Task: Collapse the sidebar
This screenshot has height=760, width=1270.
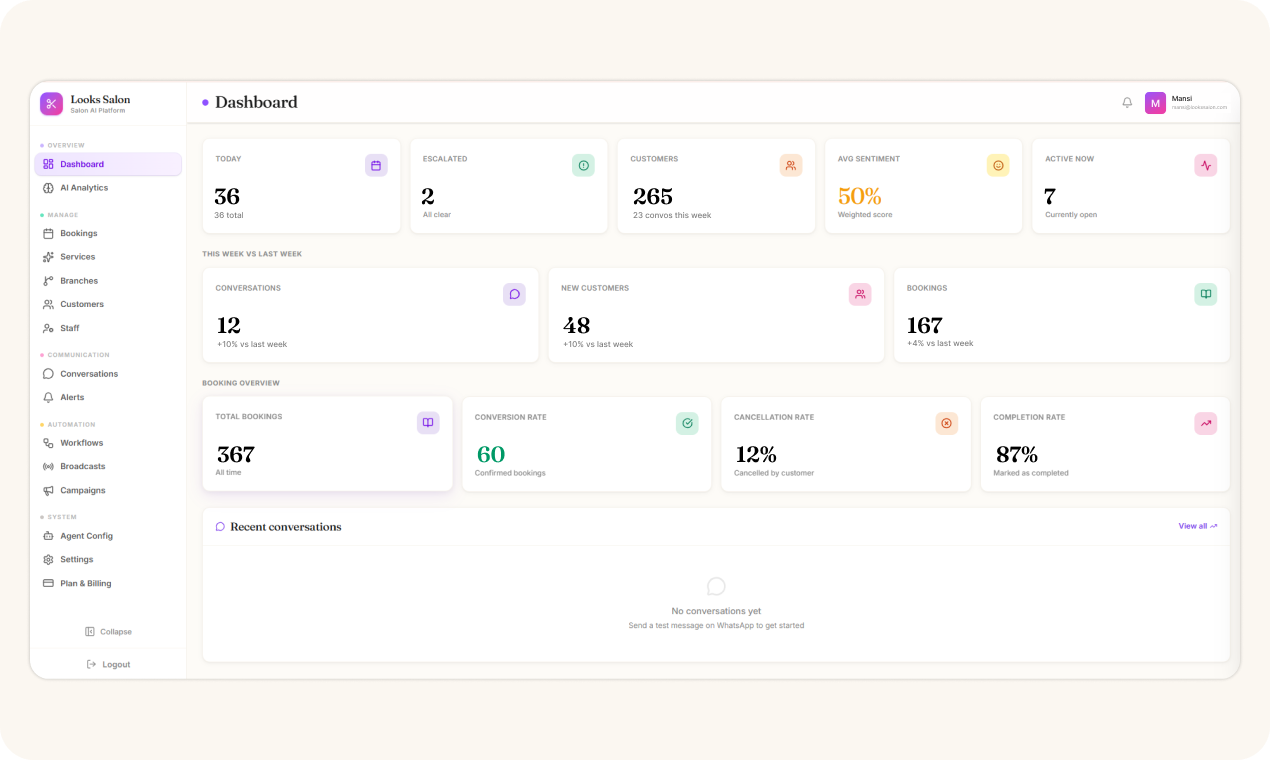Action: click(x=108, y=632)
